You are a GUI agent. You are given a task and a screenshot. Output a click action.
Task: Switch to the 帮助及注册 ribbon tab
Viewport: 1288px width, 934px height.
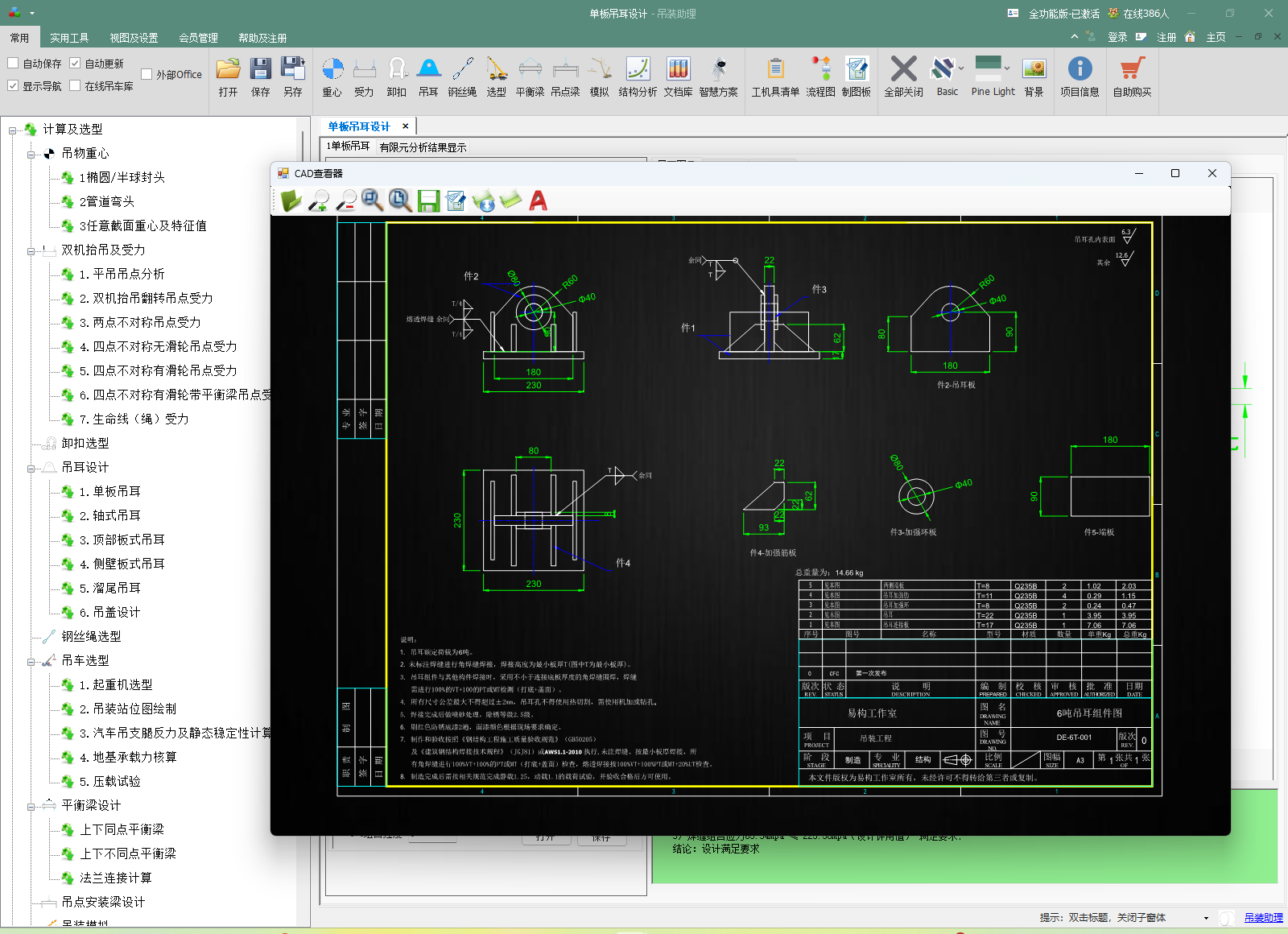tap(262, 38)
